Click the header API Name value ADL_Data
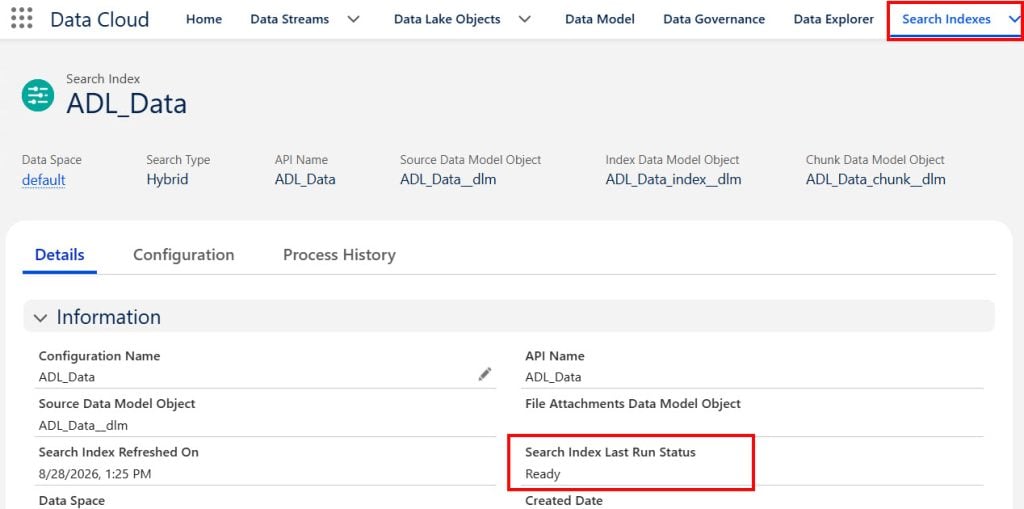Image resolution: width=1024 pixels, height=509 pixels. coord(305,179)
